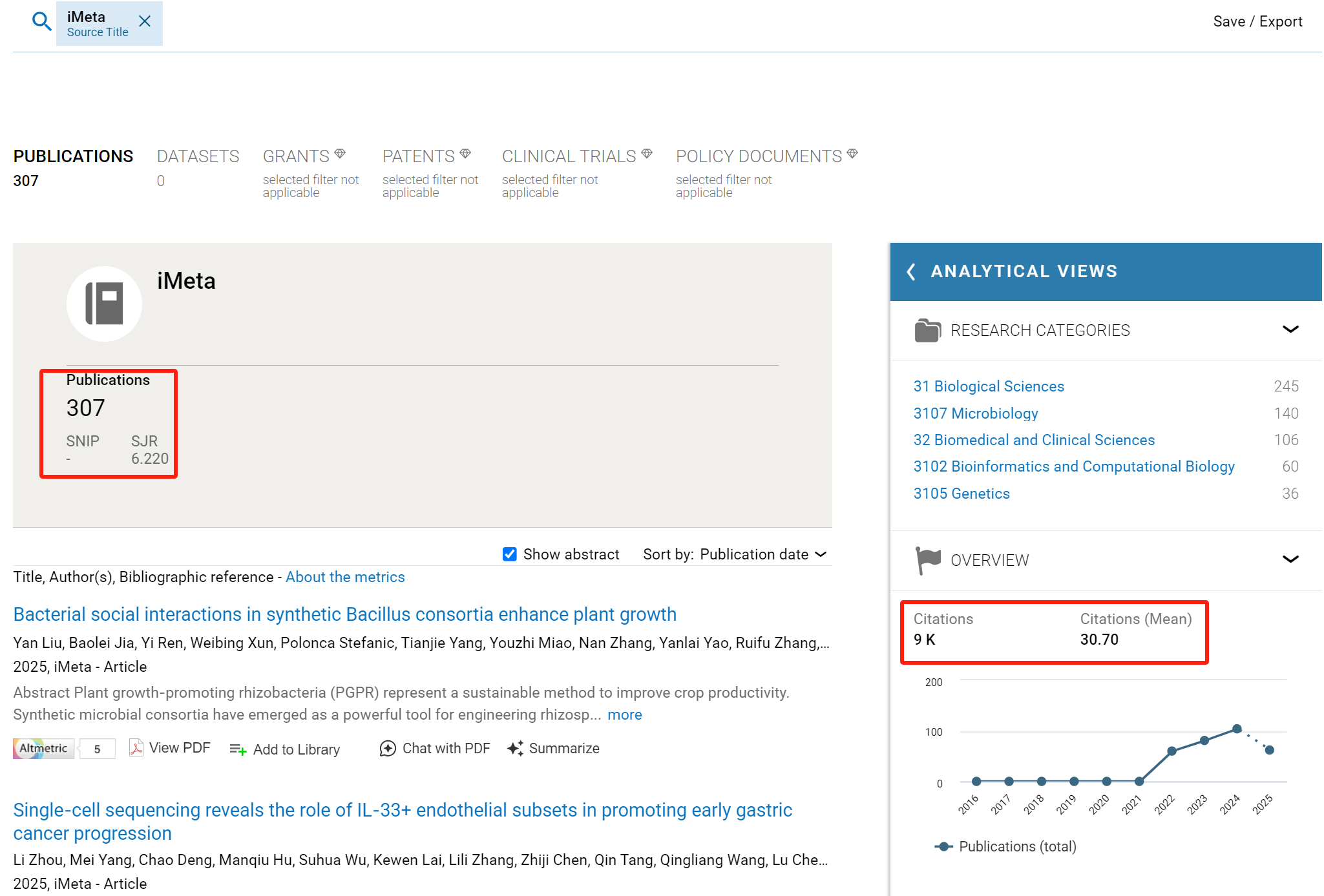Click the Citations (Mean) value 30.70
This screenshot has width=1324, height=896.
tap(1099, 640)
